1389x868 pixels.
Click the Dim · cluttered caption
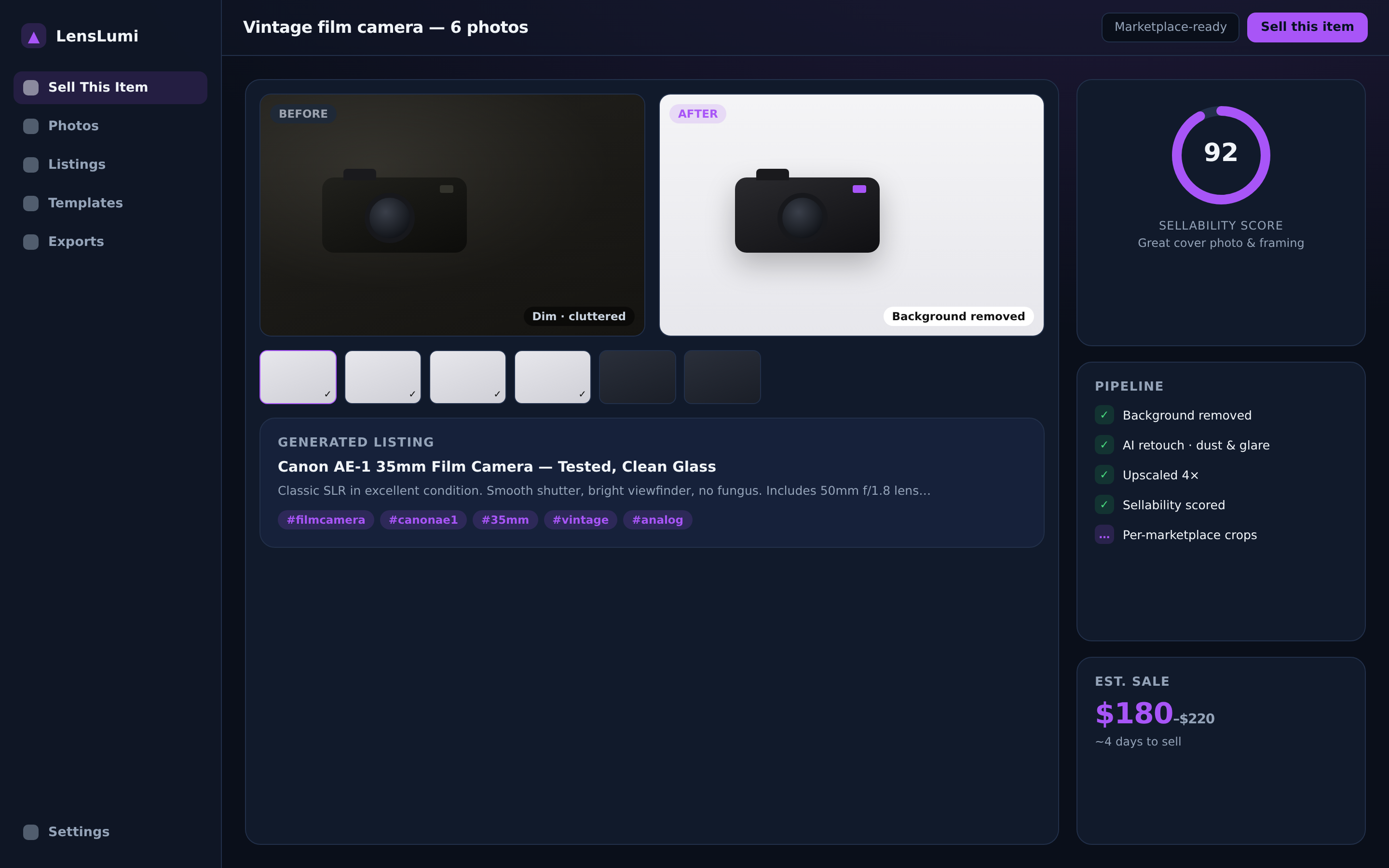pyautogui.click(x=579, y=316)
